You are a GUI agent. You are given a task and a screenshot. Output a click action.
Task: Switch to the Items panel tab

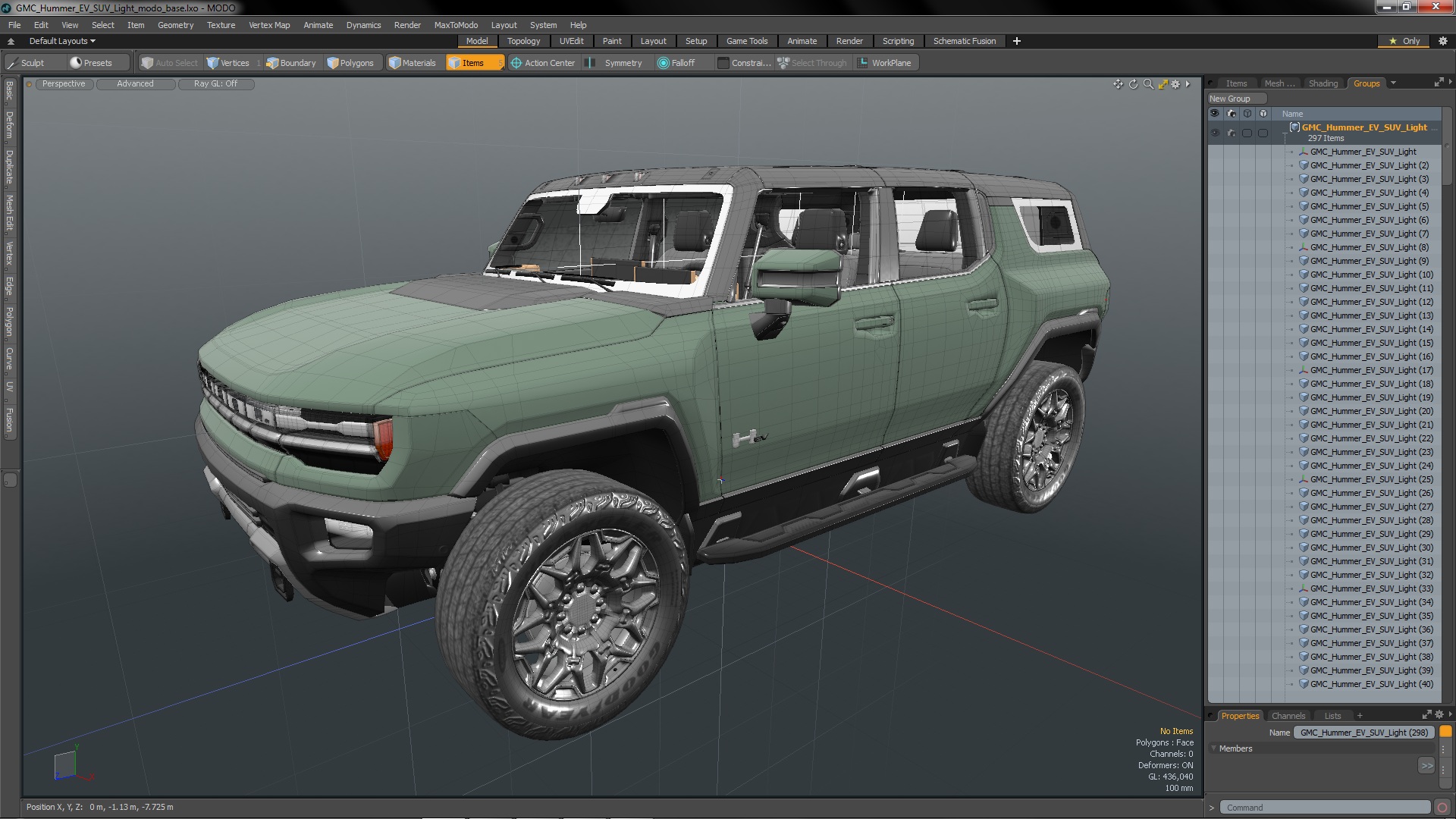(x=1236, y=83)
